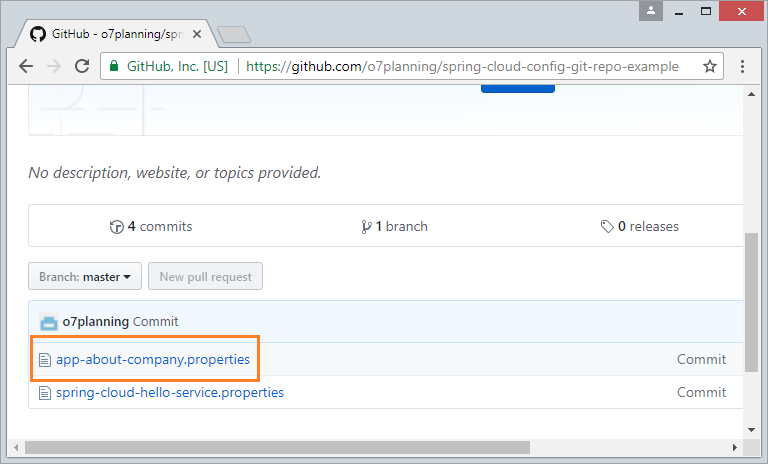Click the o7planning avatar image
The image size is (768, 464).
(48, 322)
